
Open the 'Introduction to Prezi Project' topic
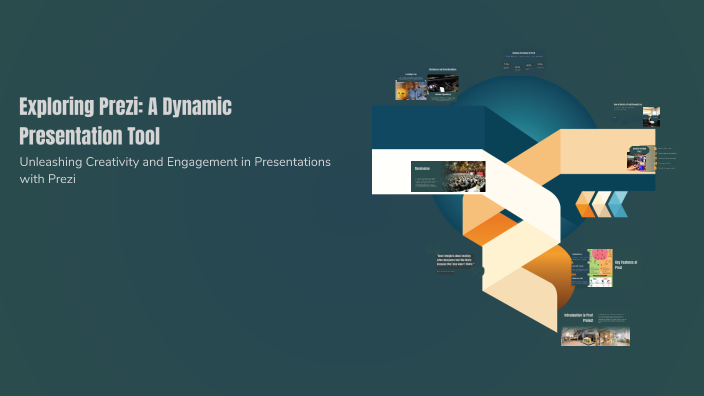pyautogui.click(x=595, y=329)
